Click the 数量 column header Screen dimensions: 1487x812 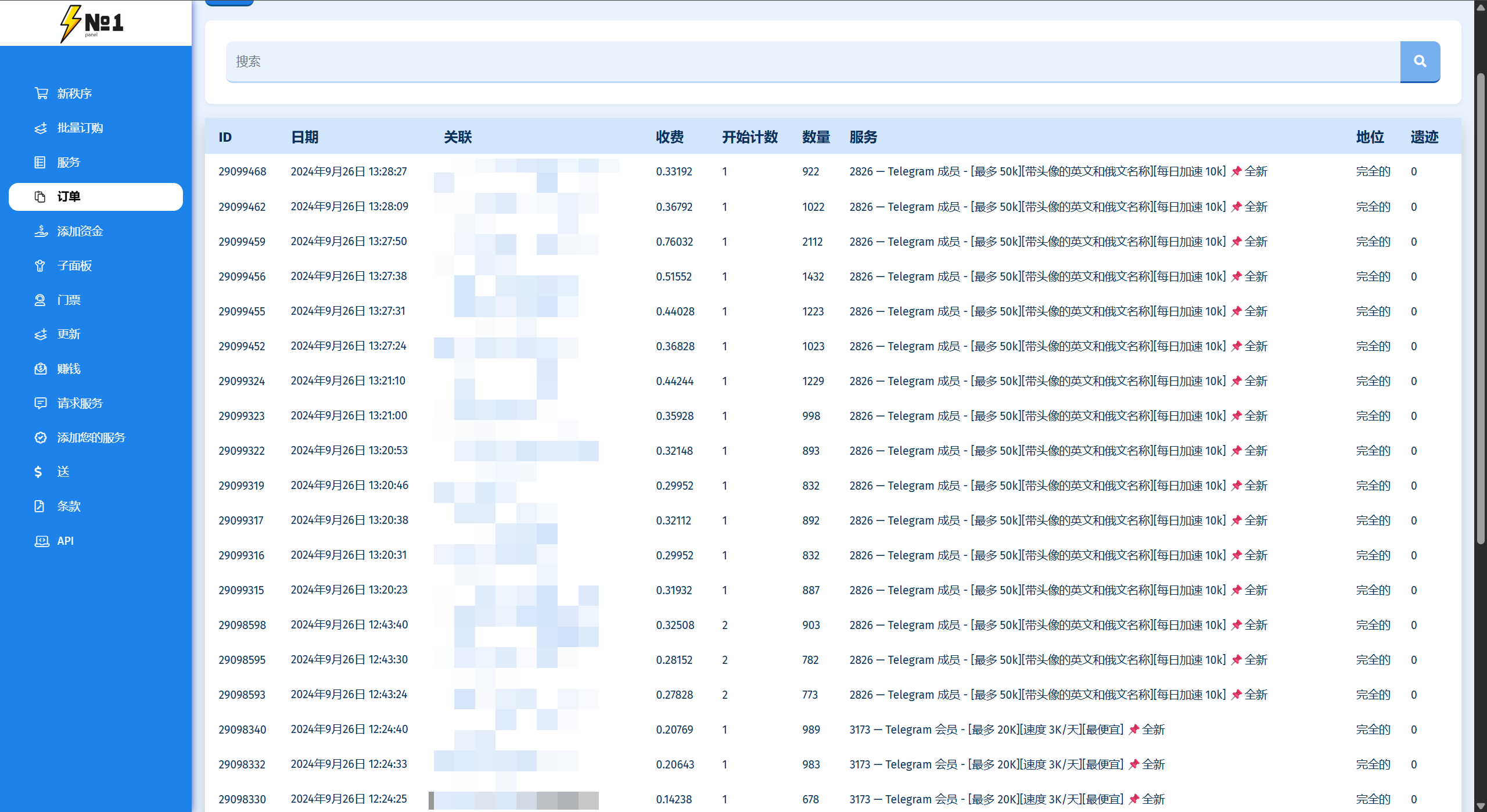pyautogui.click(x=816, y=137)
